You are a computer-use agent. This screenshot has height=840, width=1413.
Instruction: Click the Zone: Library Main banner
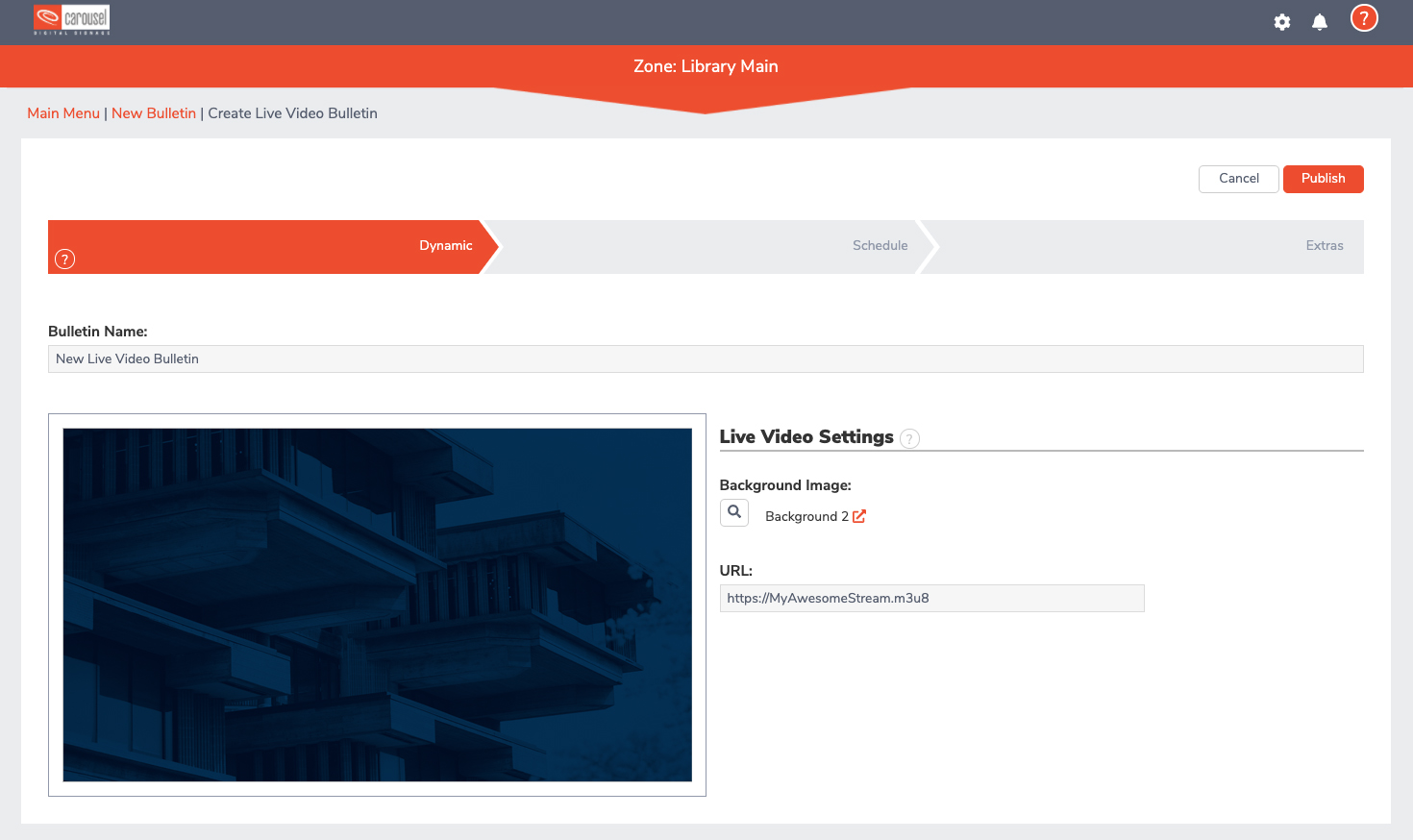[x=706, y=66]
